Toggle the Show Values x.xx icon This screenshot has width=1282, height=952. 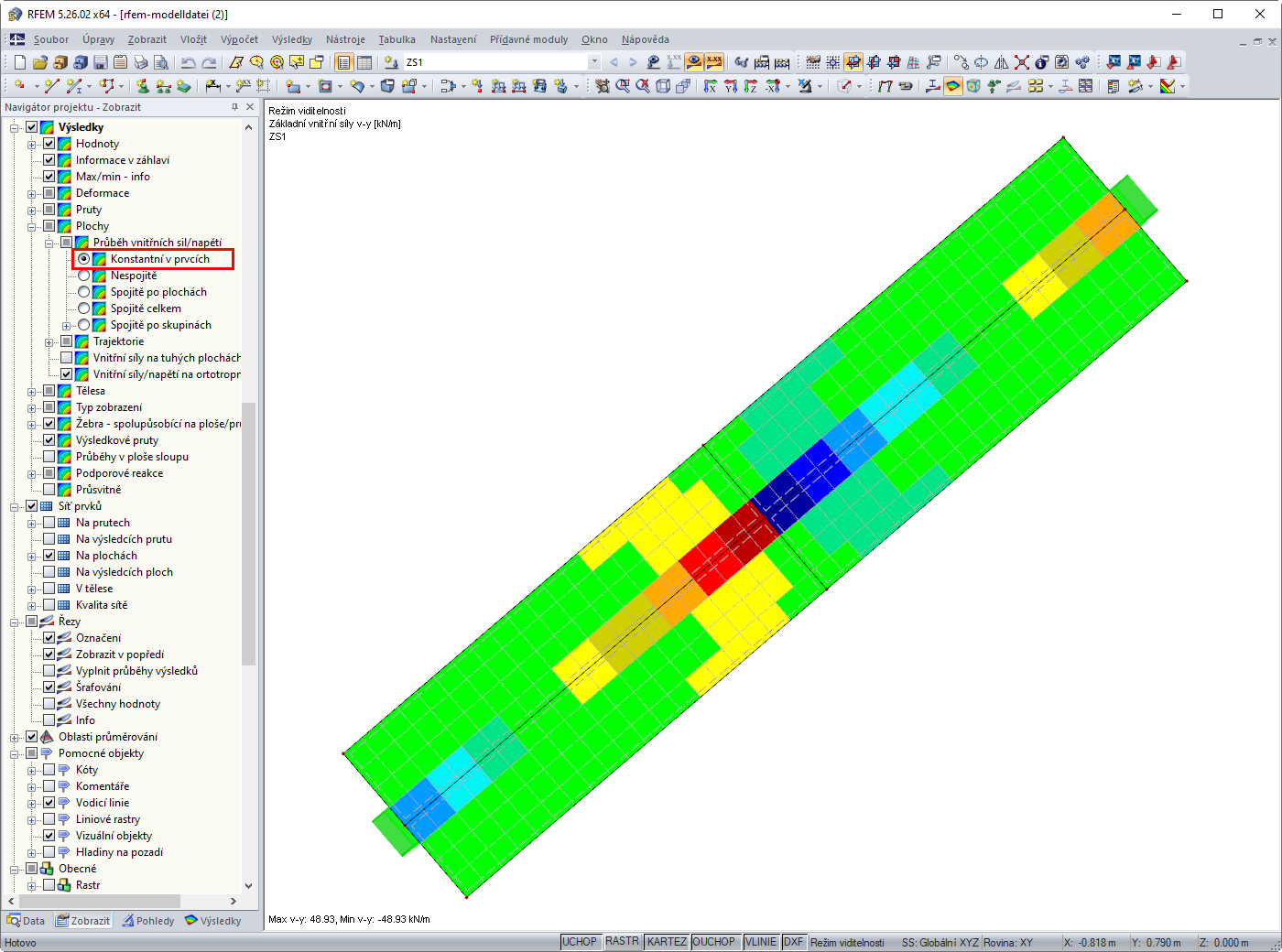point(714,62)
